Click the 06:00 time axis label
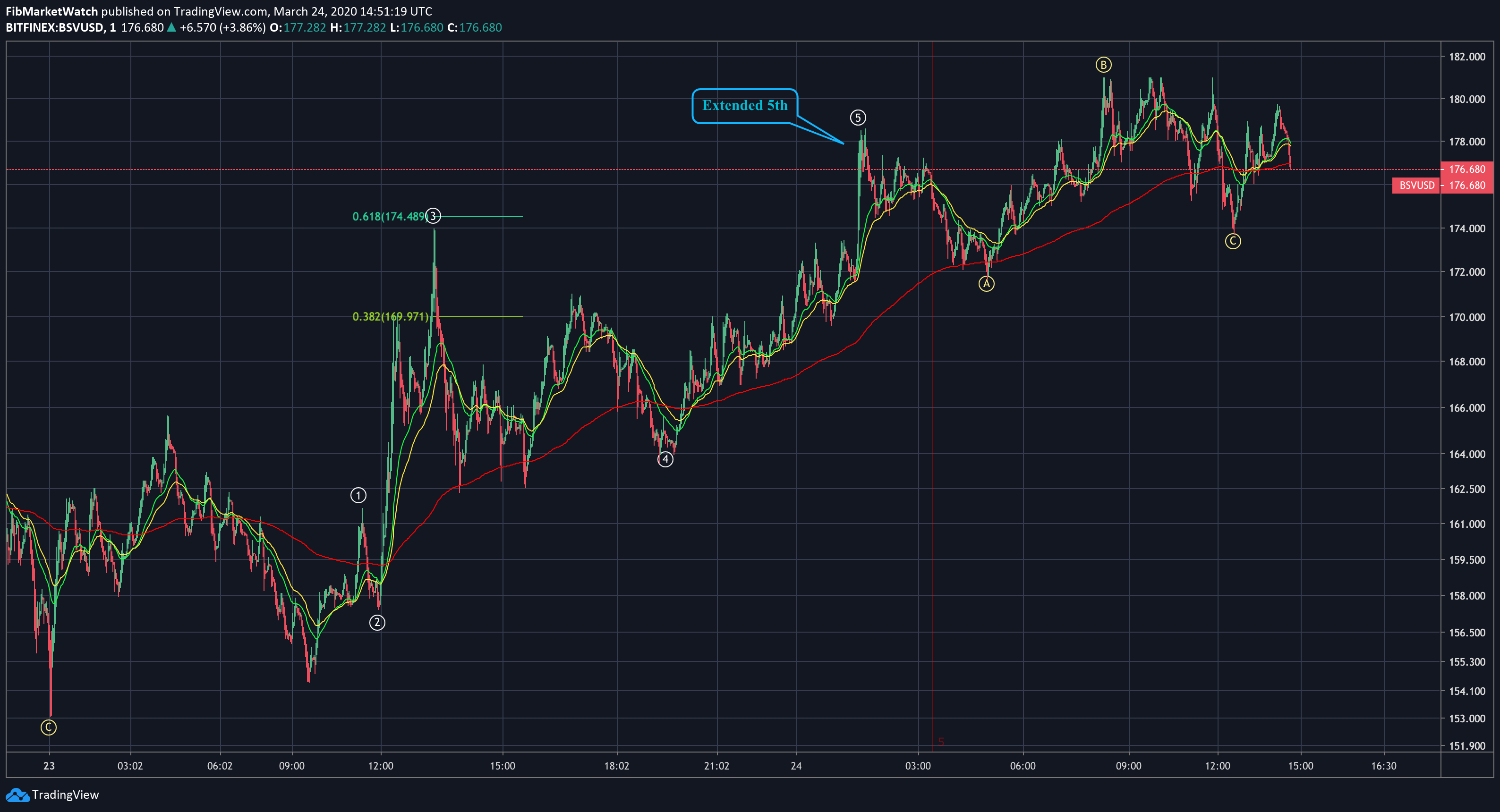 [1023, 765]
